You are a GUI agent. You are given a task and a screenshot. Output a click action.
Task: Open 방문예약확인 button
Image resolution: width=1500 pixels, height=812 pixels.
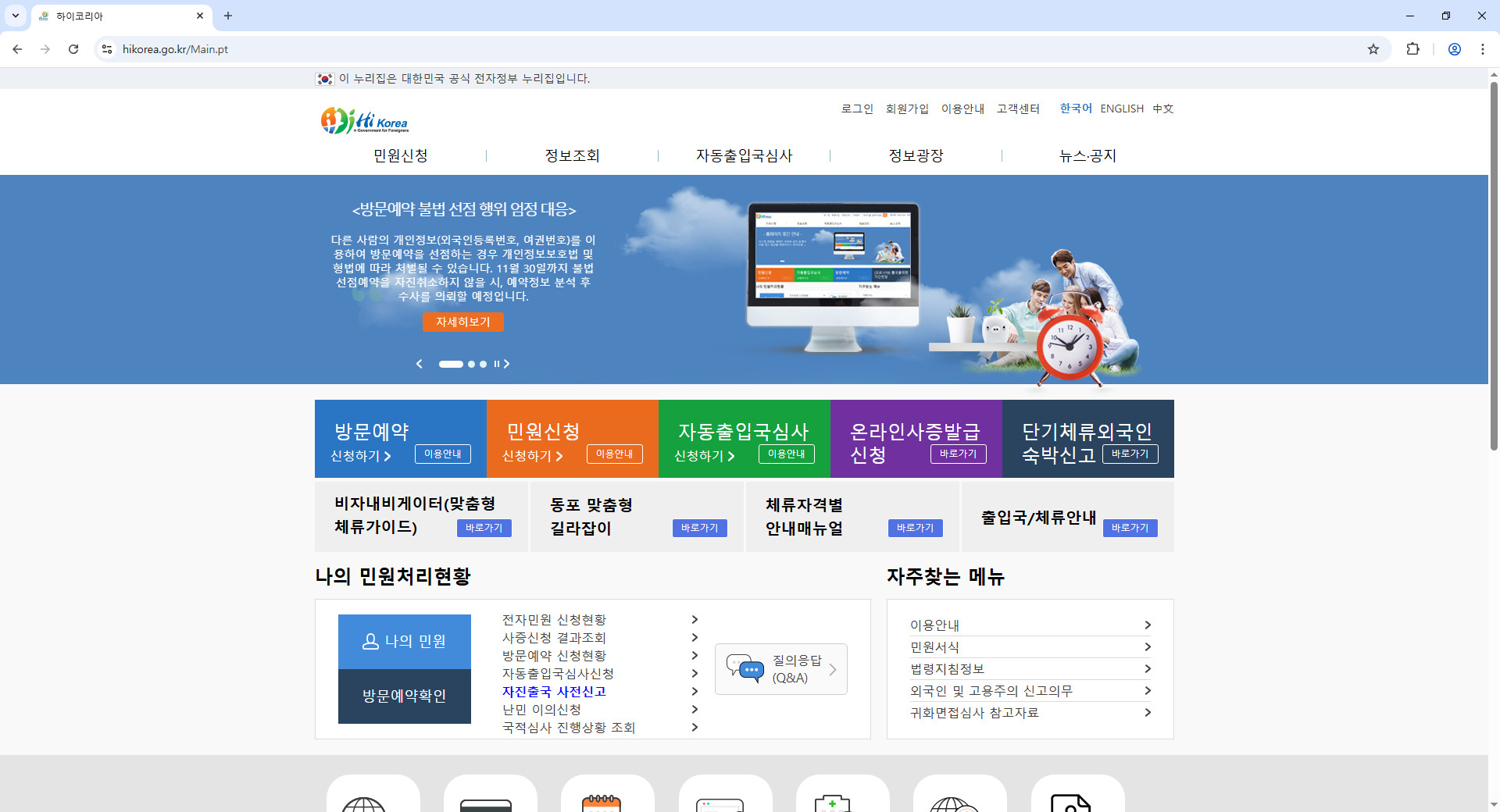[x=405, y=696]
